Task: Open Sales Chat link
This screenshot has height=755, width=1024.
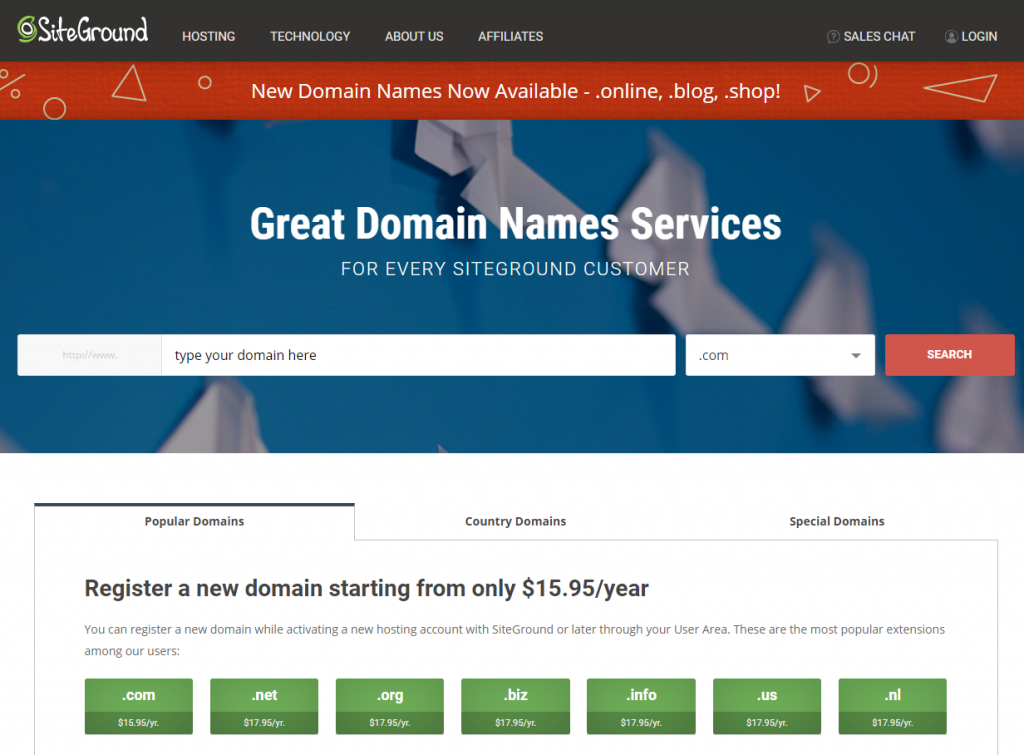Action: (x=879, y=37)
